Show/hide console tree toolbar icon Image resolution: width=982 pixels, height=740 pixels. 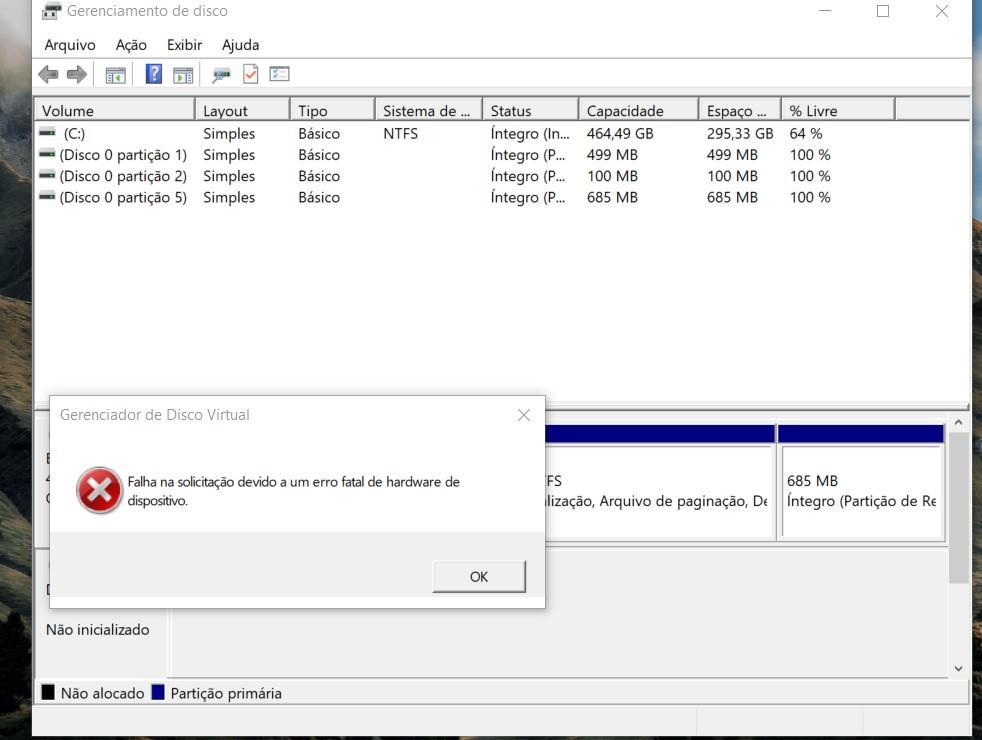[115, 75]
